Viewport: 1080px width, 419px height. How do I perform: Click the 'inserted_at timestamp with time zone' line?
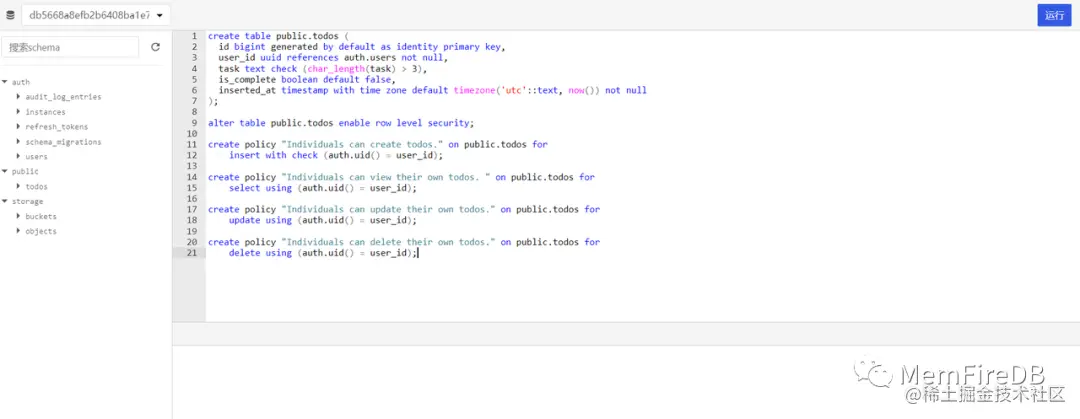pyautogui.click(x=433, y=90)
